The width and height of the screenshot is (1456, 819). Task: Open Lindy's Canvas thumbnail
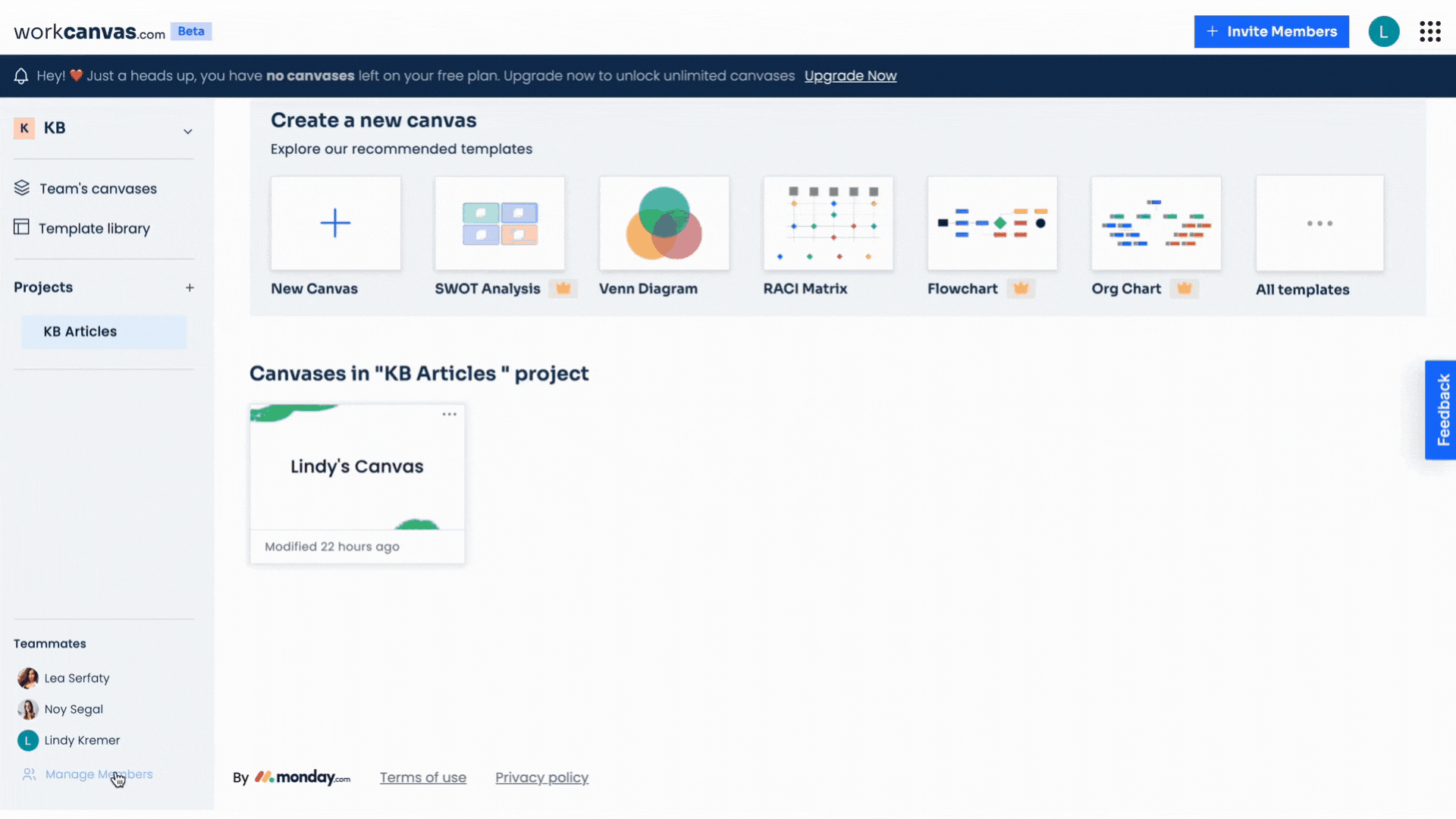[x=356, y=466]
